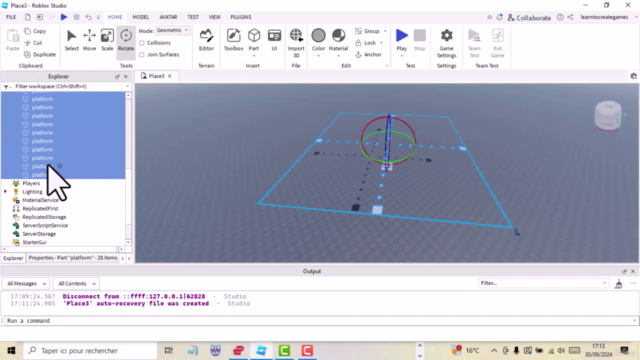The width and height of the screenshot is (640, 360).
Task: Switch to the HOME ribbon tab
Action: click(x=115, y=17)
